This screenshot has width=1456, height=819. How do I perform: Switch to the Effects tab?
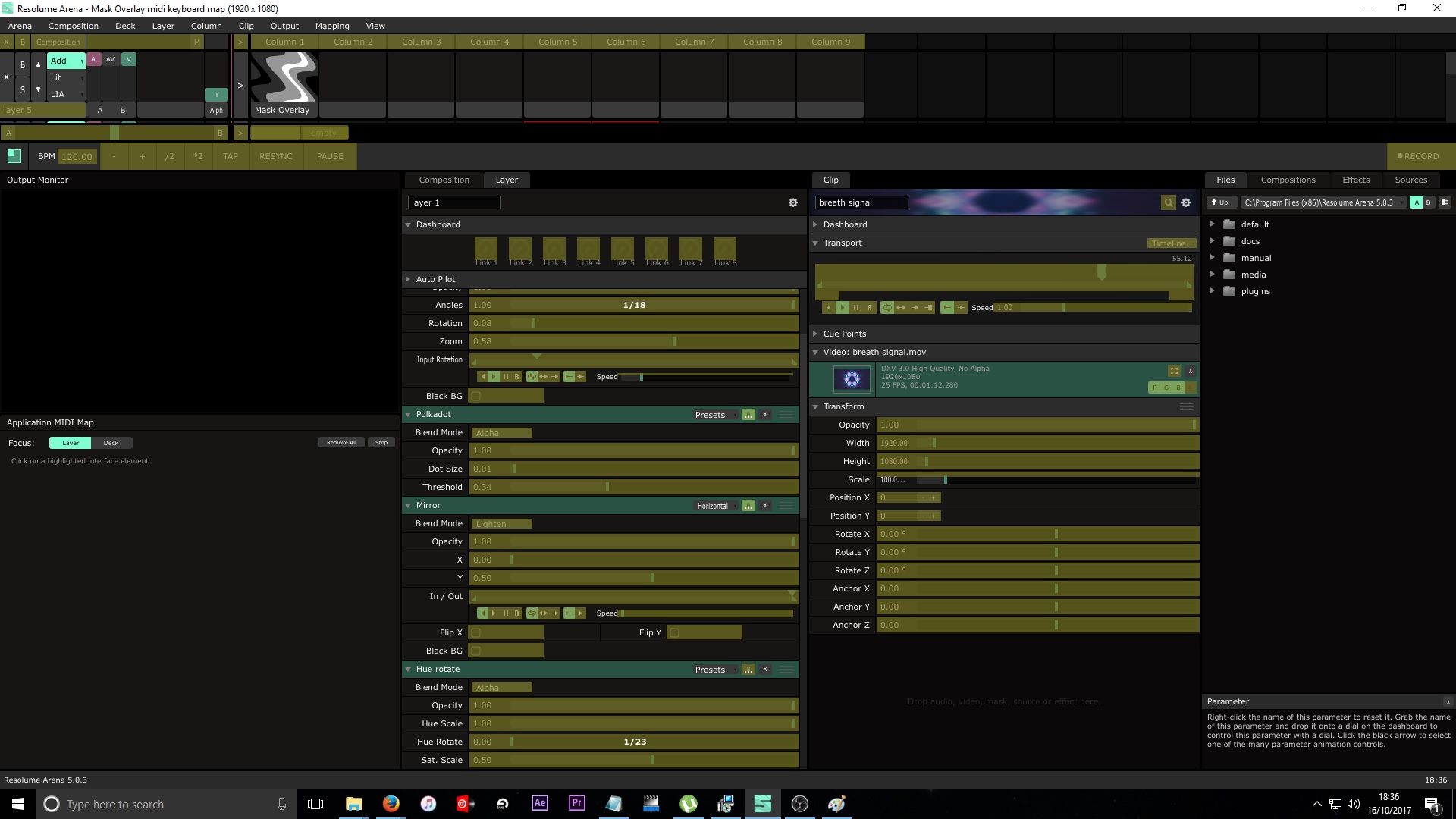[x=1355, y=180]
